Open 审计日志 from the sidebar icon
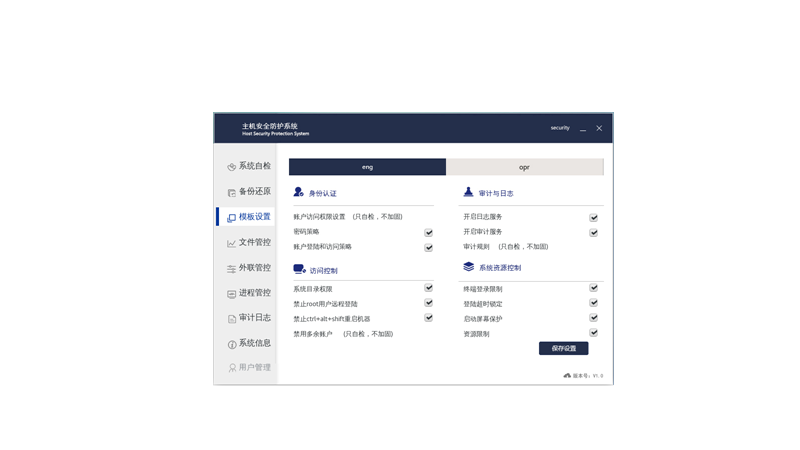This screenshot has height=450, width=800. click(x=231, y=319)
